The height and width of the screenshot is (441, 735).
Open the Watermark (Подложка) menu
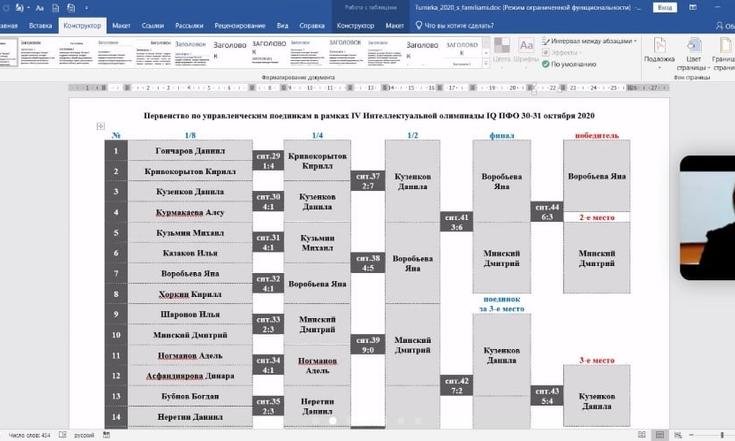tap(659, 53)
